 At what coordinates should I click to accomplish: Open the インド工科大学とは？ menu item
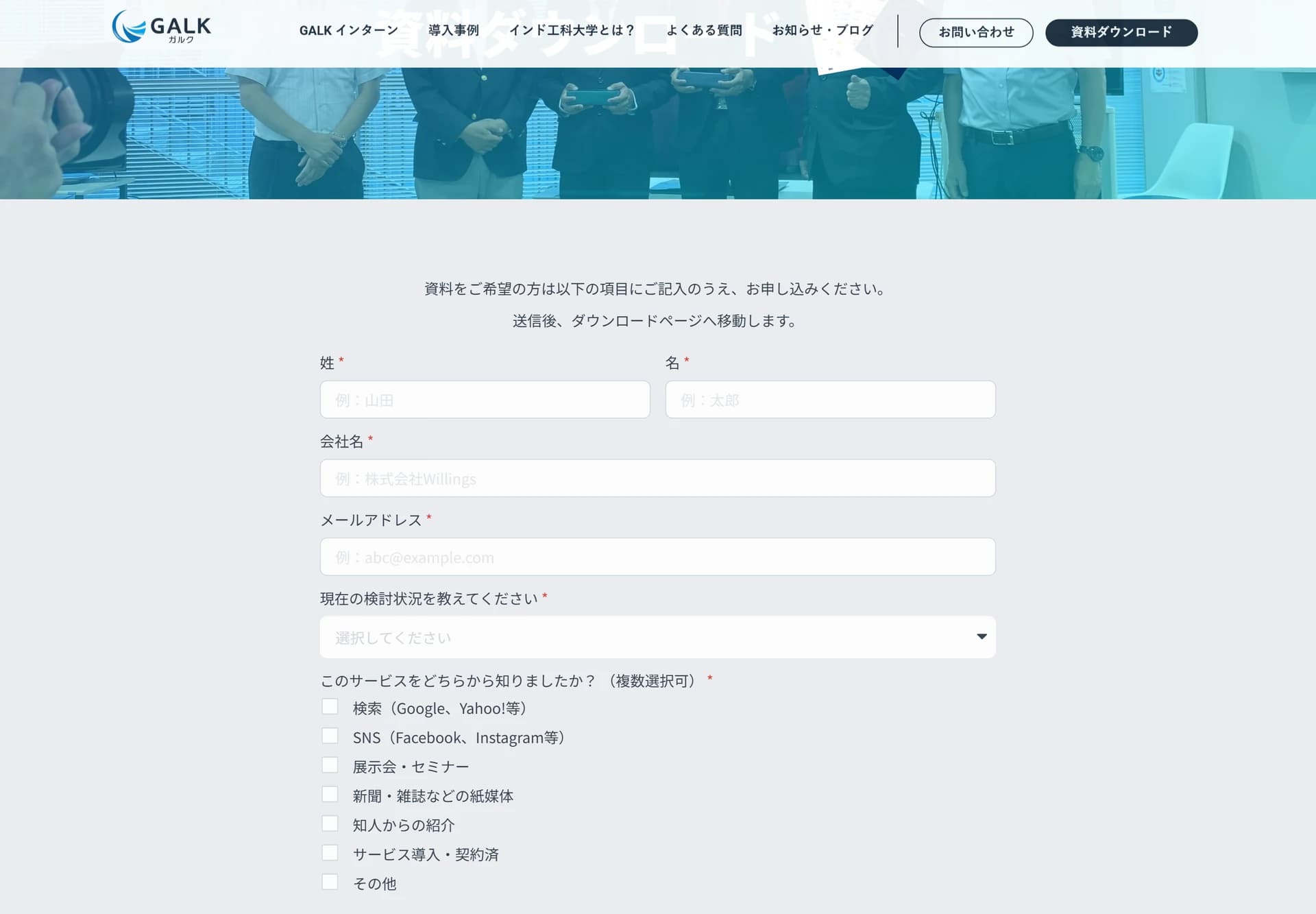(572, 30)
